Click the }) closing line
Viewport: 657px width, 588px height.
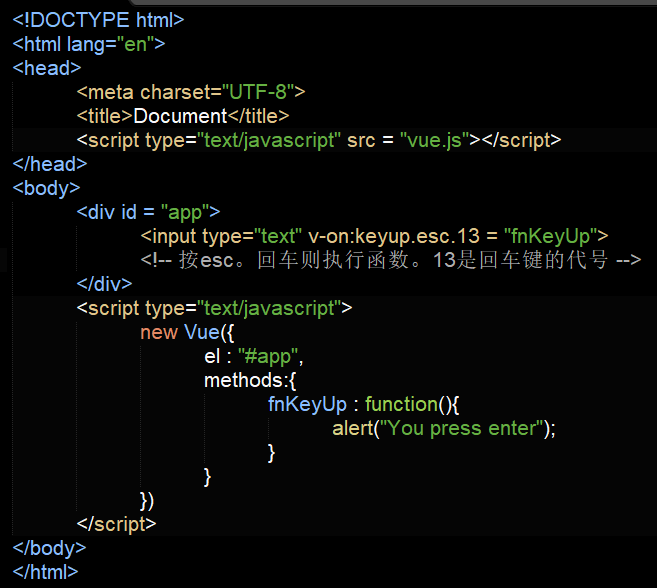(x=147, y=501)
